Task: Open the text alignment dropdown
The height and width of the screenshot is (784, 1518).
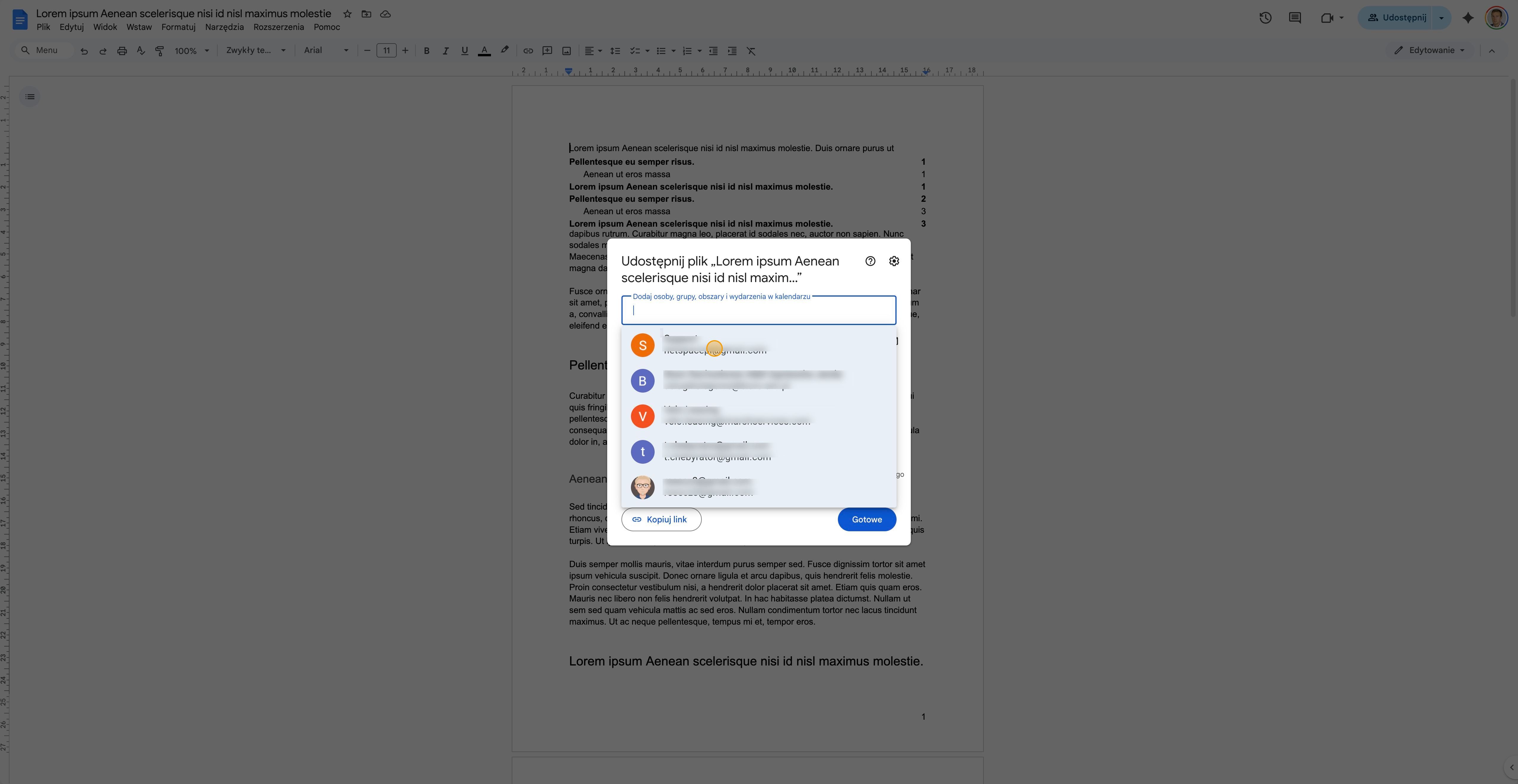Action: pos(593,51)
